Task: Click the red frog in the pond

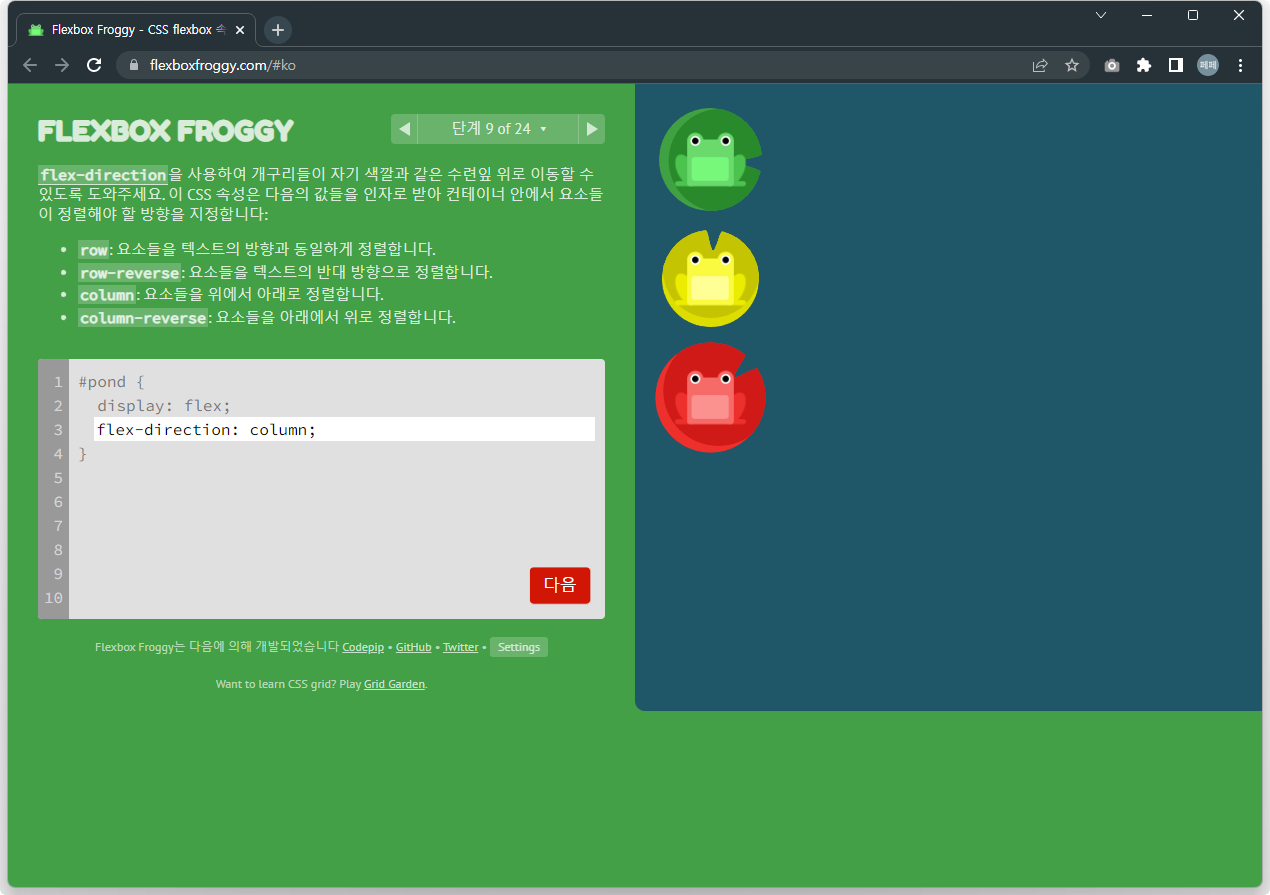Action: pyautogui.click(x=710, y=398)
